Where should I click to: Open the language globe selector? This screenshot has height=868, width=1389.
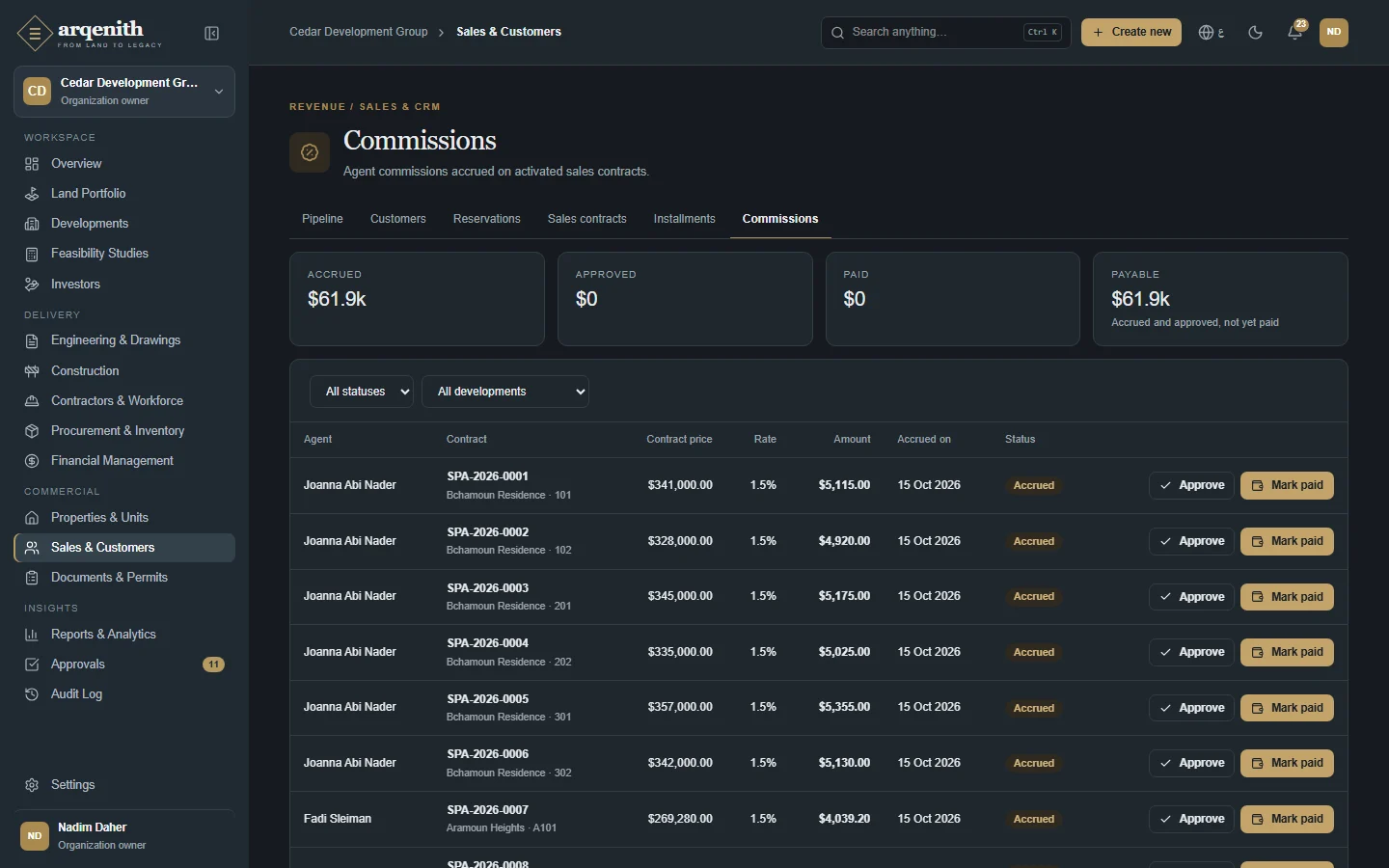click(1211, 32)
